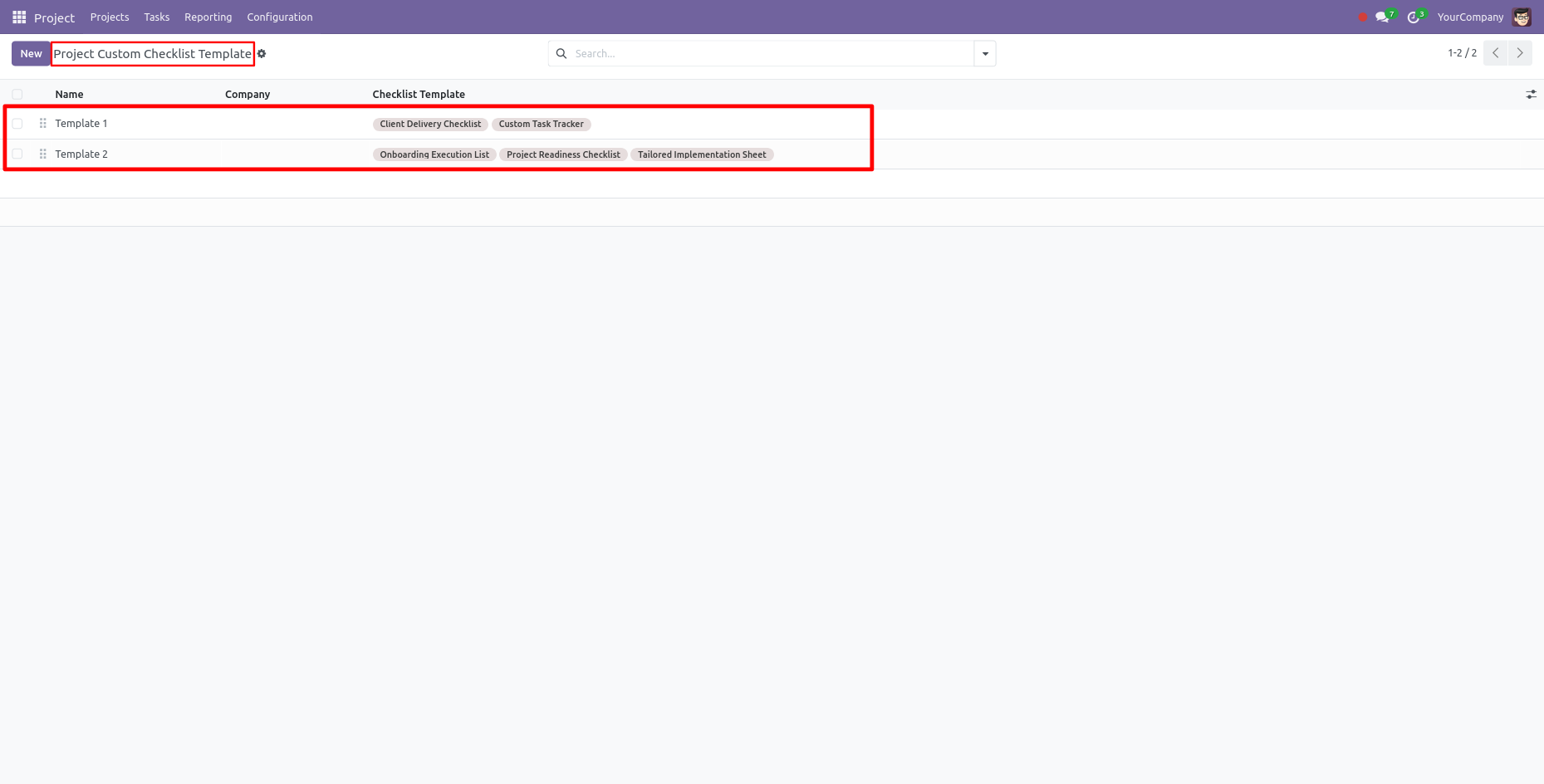
Task: Click the 1-2 / 2 pager counter
Action: [1462, 53]
